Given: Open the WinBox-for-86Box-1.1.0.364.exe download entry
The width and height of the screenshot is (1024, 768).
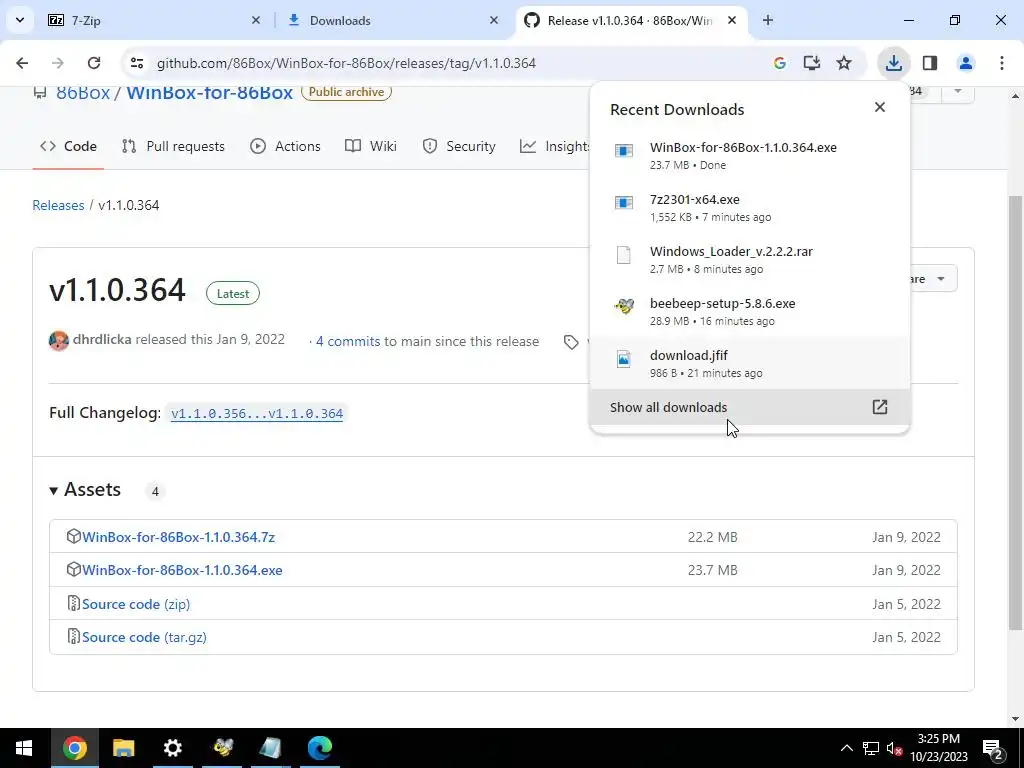Looking at the screenshot, I should click(749, 155).
